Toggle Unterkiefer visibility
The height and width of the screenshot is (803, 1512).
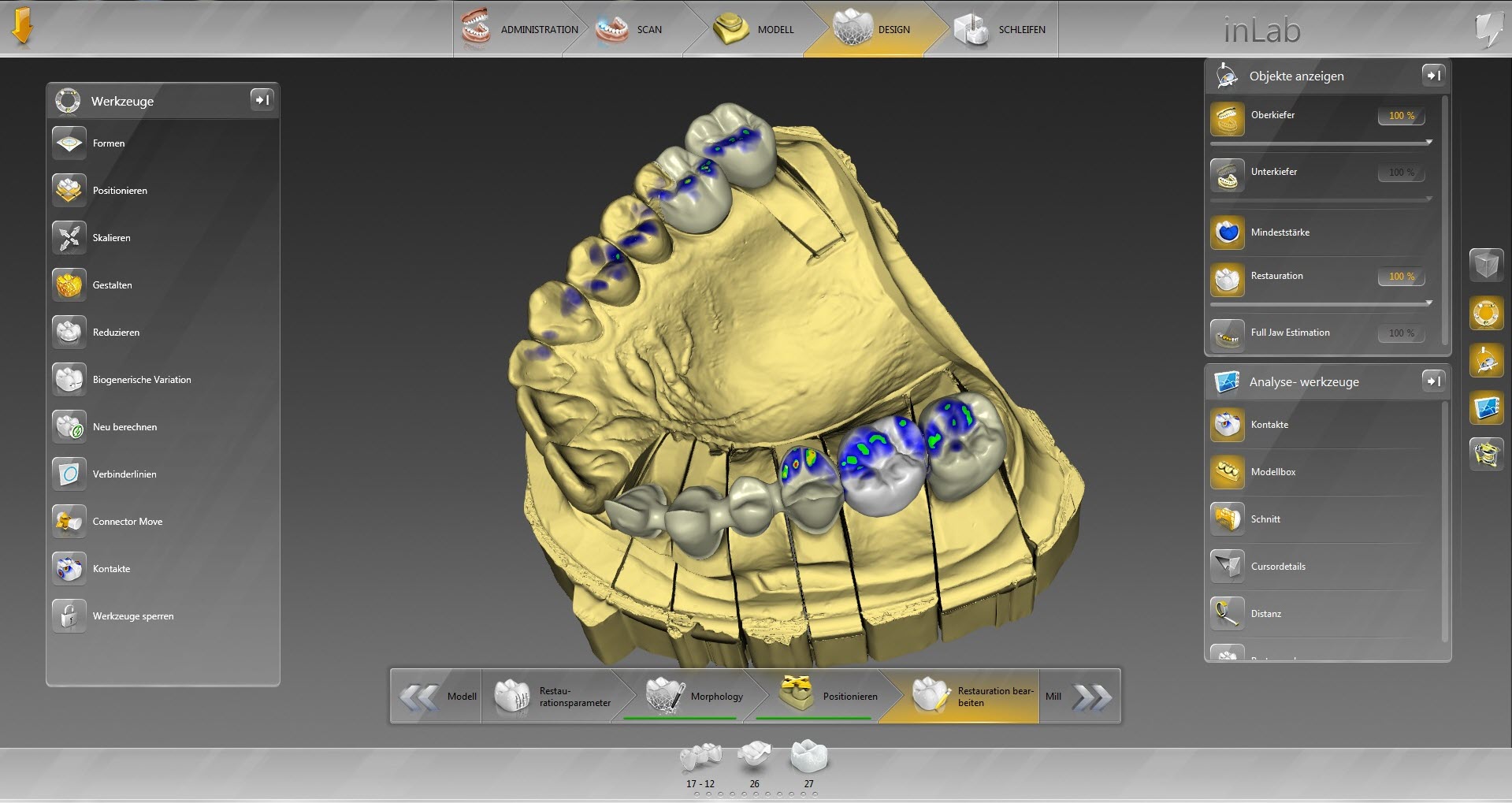1227,176
